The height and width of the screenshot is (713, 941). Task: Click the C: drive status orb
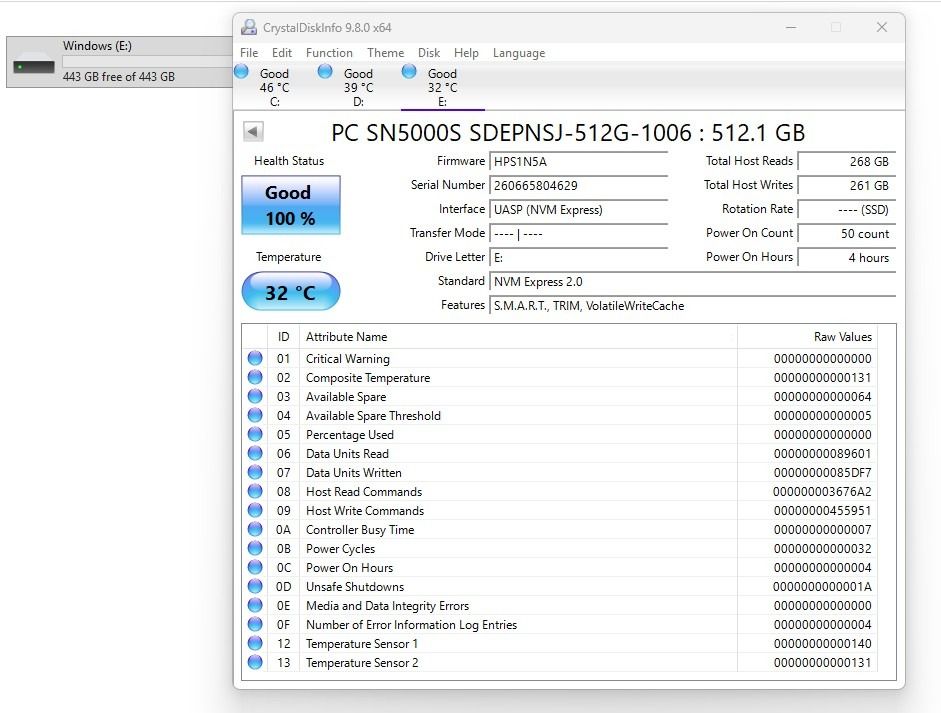click(x=241, y=71)
